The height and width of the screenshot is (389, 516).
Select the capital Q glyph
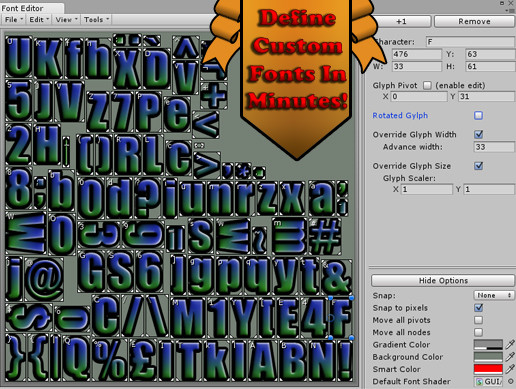pyautogui.click(x=76, y=359)
